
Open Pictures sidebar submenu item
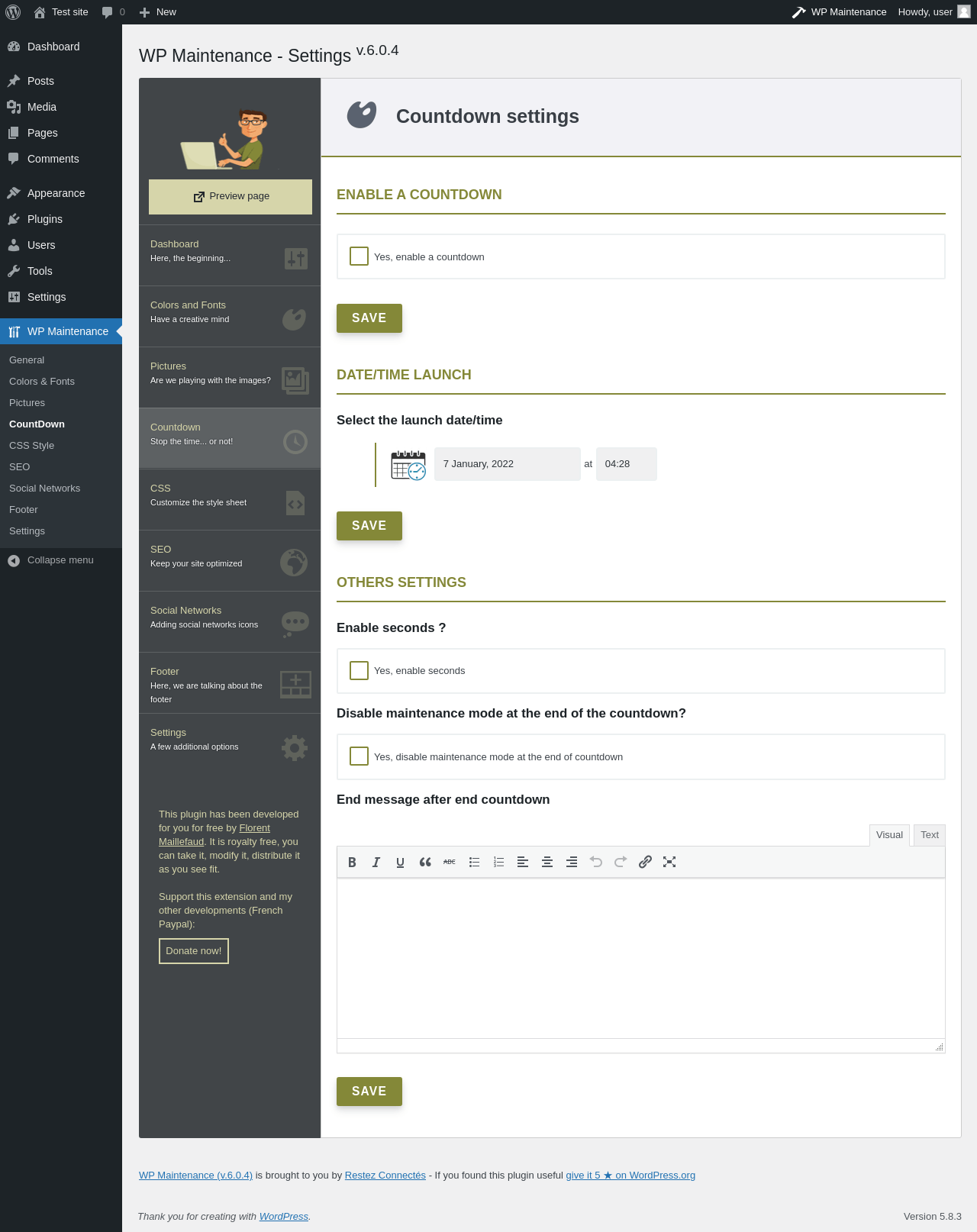point(61,403)
